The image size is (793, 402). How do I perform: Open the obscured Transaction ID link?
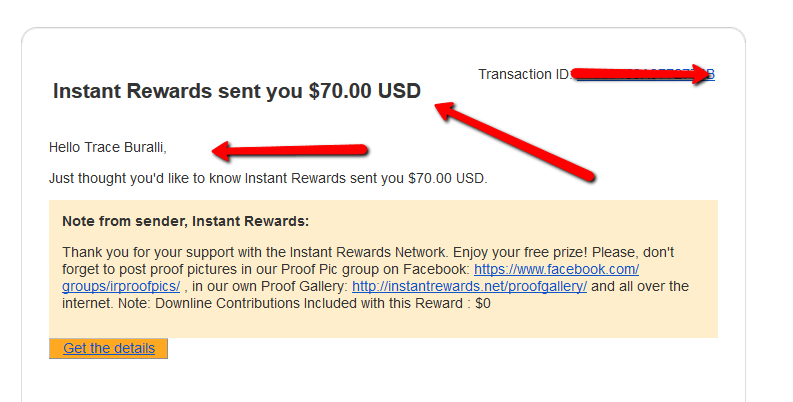[645, 74]
